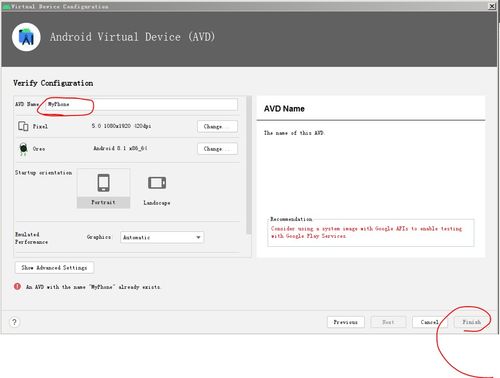Click the disabled Next button
Image resolution: width=500 pixels, height=378 pixels.
tap(388, 322)
